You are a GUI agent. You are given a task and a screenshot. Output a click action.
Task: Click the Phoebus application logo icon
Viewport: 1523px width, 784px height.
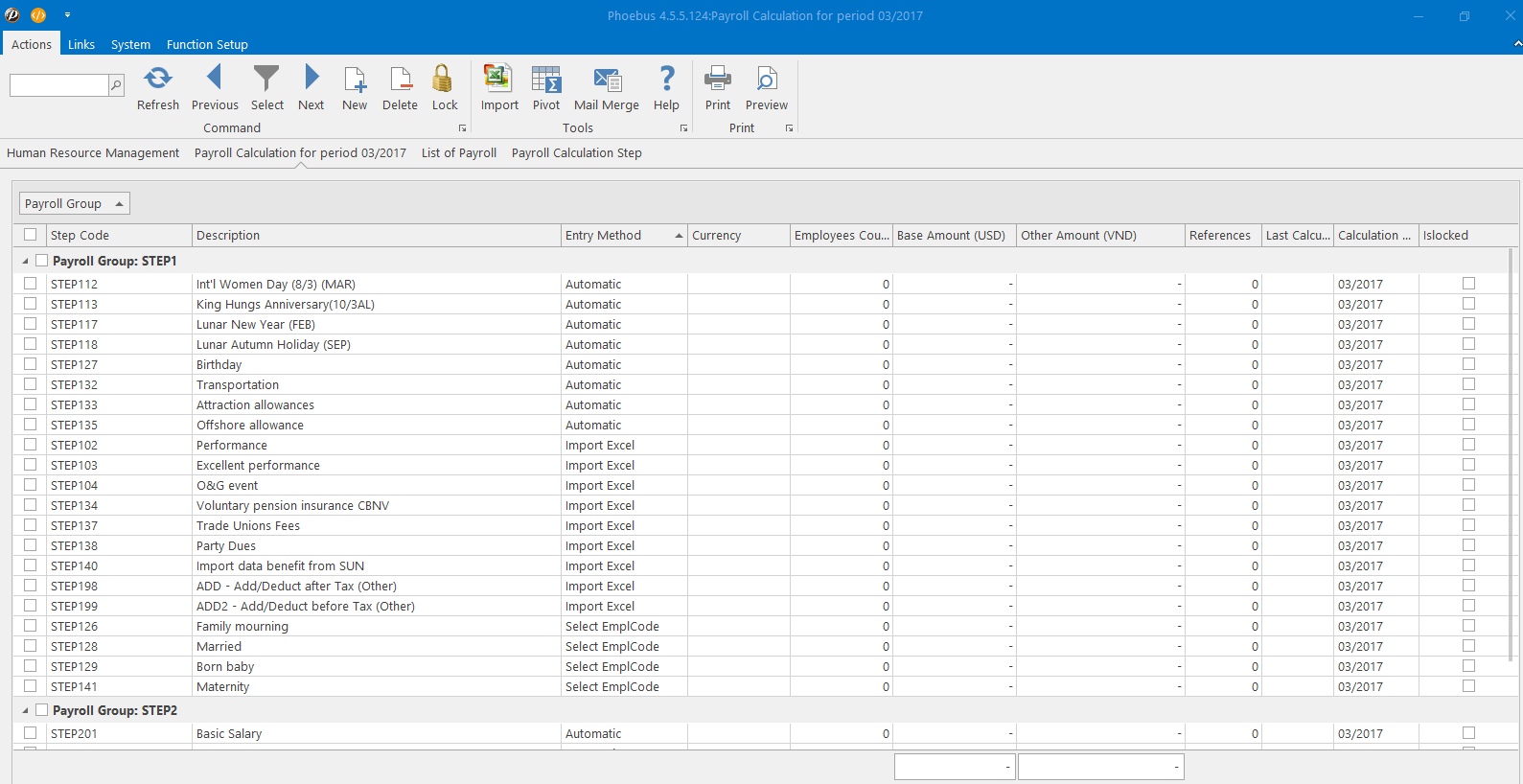(12, 15)
